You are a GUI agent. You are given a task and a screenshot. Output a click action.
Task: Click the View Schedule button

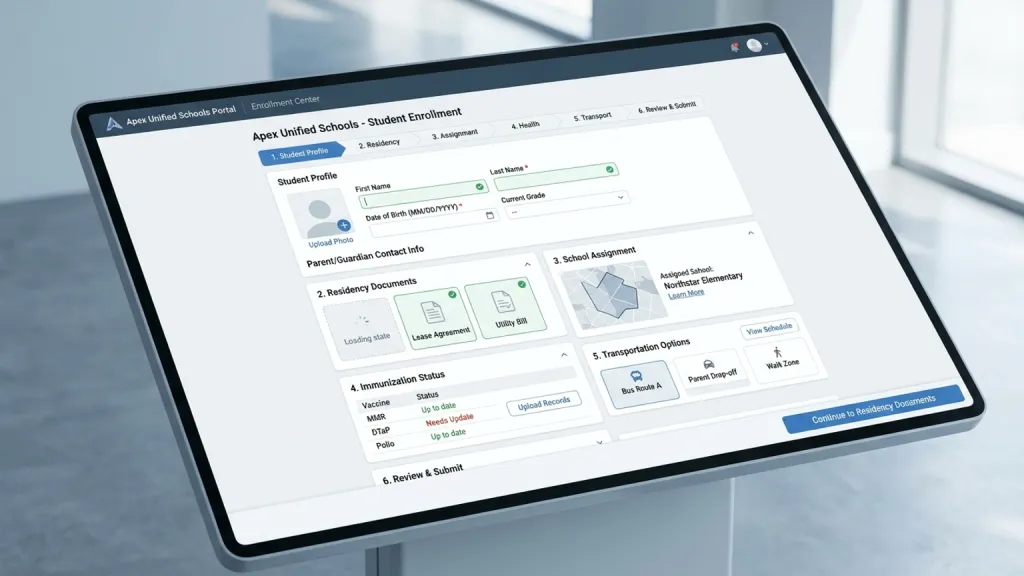(769, 328)
